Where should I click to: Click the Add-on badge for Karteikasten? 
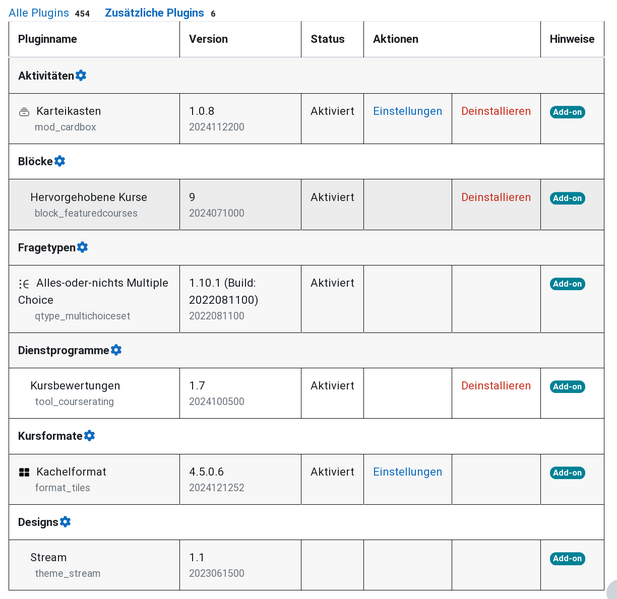click(x=567, y=112)
